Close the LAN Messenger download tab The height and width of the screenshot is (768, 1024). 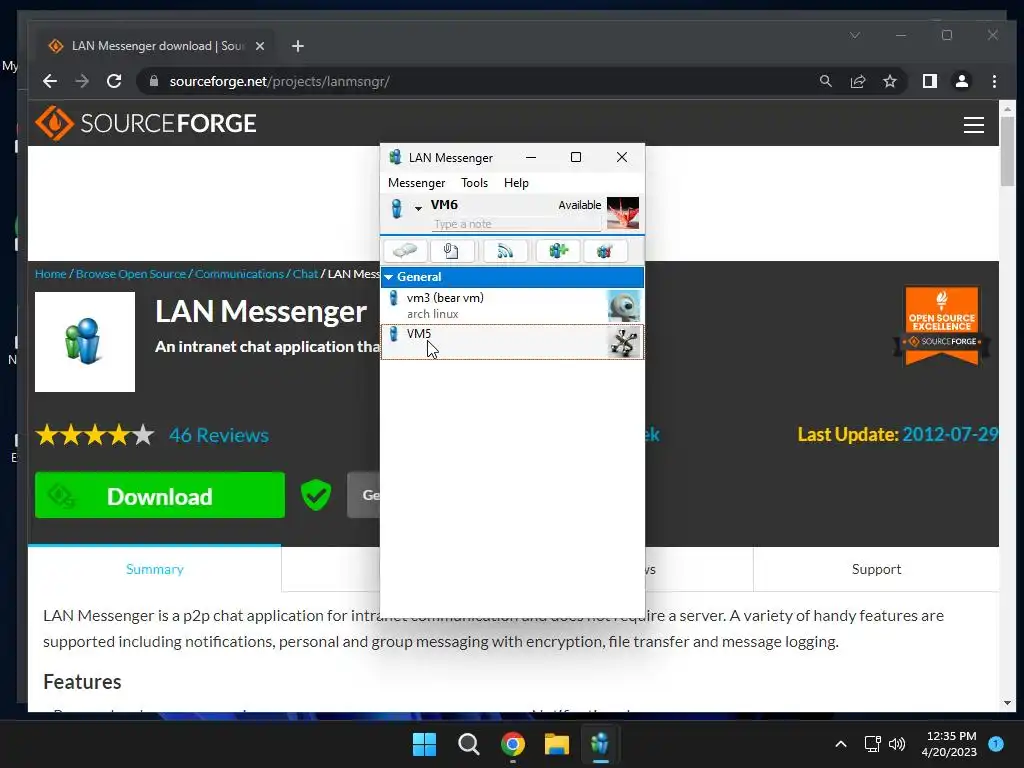coord(260,46)
